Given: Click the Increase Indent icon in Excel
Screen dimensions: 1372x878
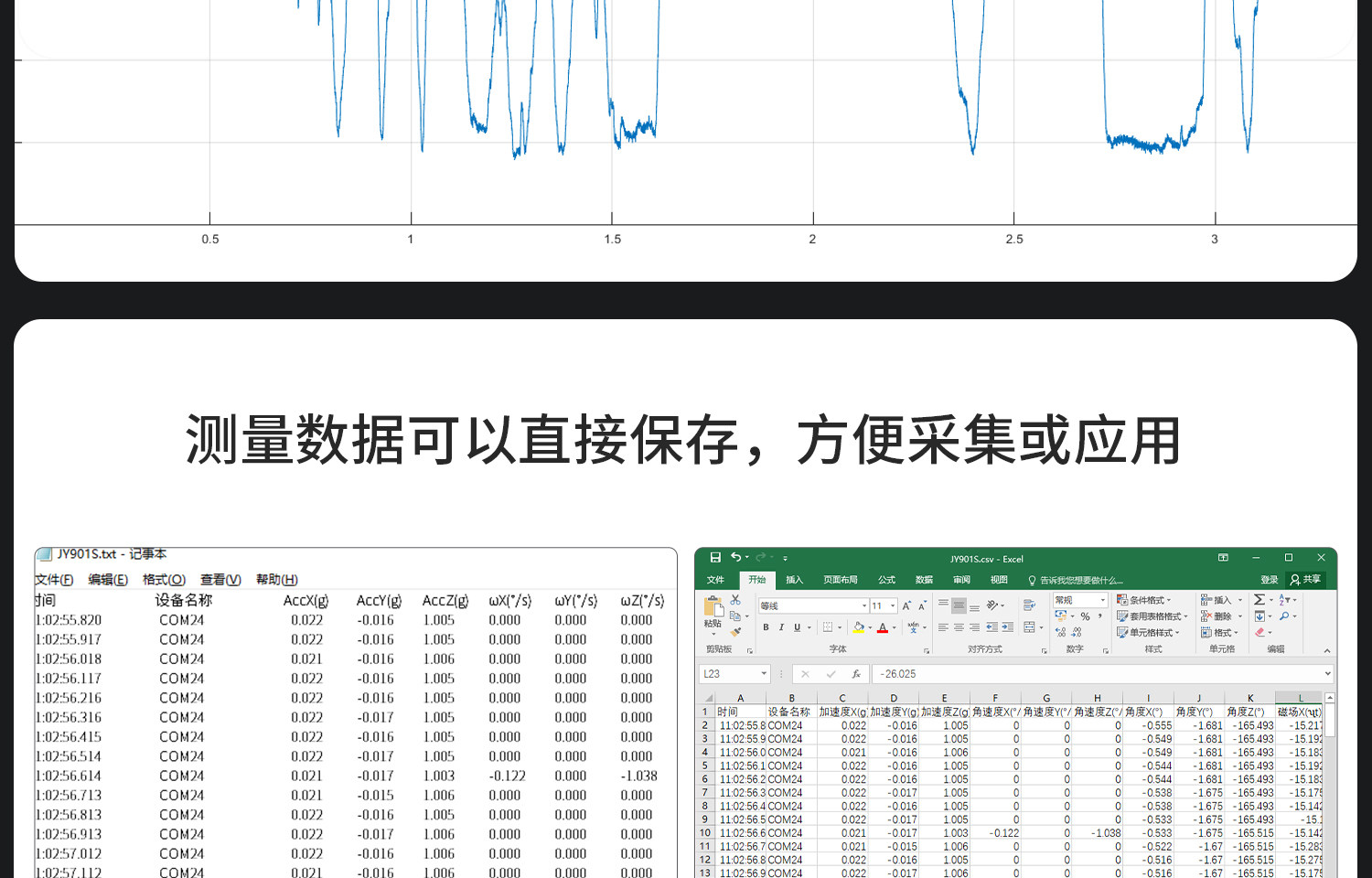Looking at the screenshot, I should pos(1008,627).
